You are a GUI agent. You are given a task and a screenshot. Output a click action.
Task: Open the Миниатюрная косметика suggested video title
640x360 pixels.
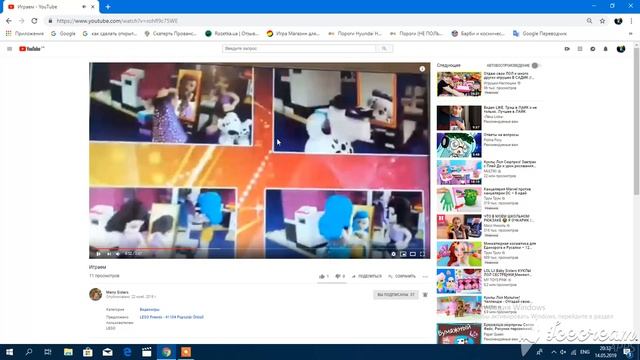point(510,245)
